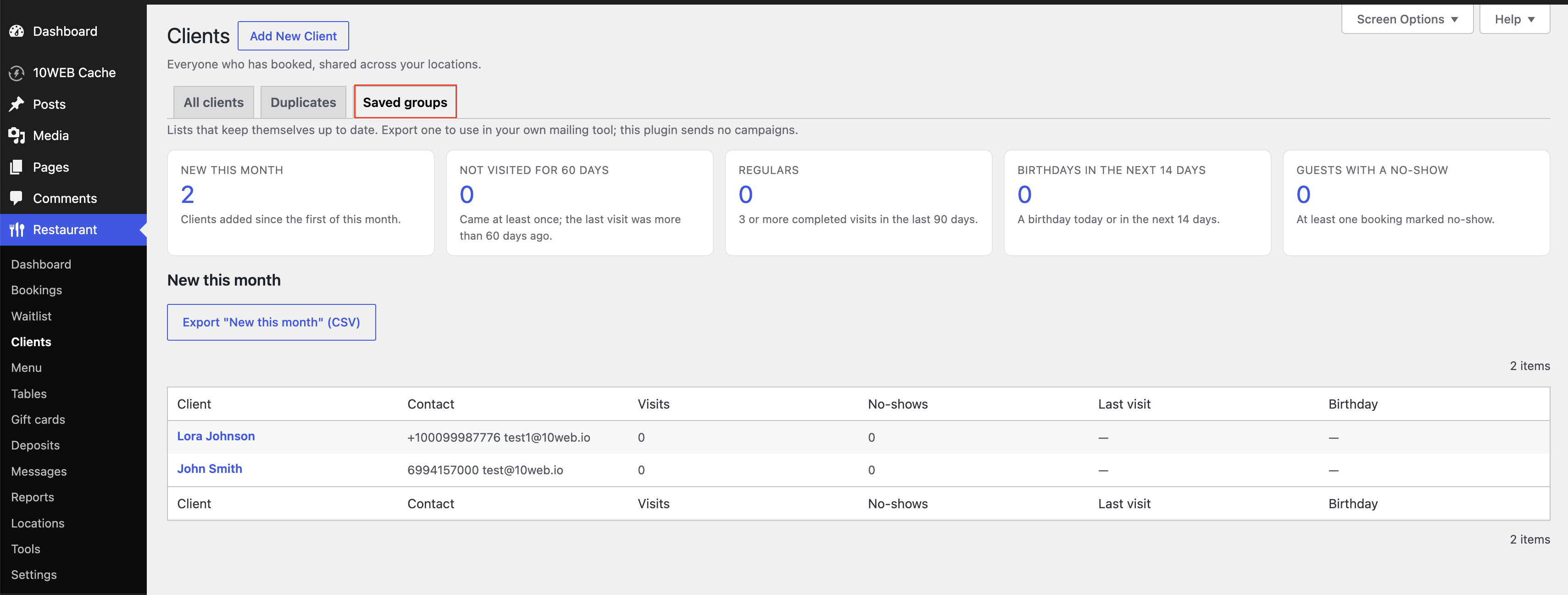The height and width of the screenshot is (595, 1568).
Task: Open the Restaurant submenu Dashboard item
Action: pos(41,264)
